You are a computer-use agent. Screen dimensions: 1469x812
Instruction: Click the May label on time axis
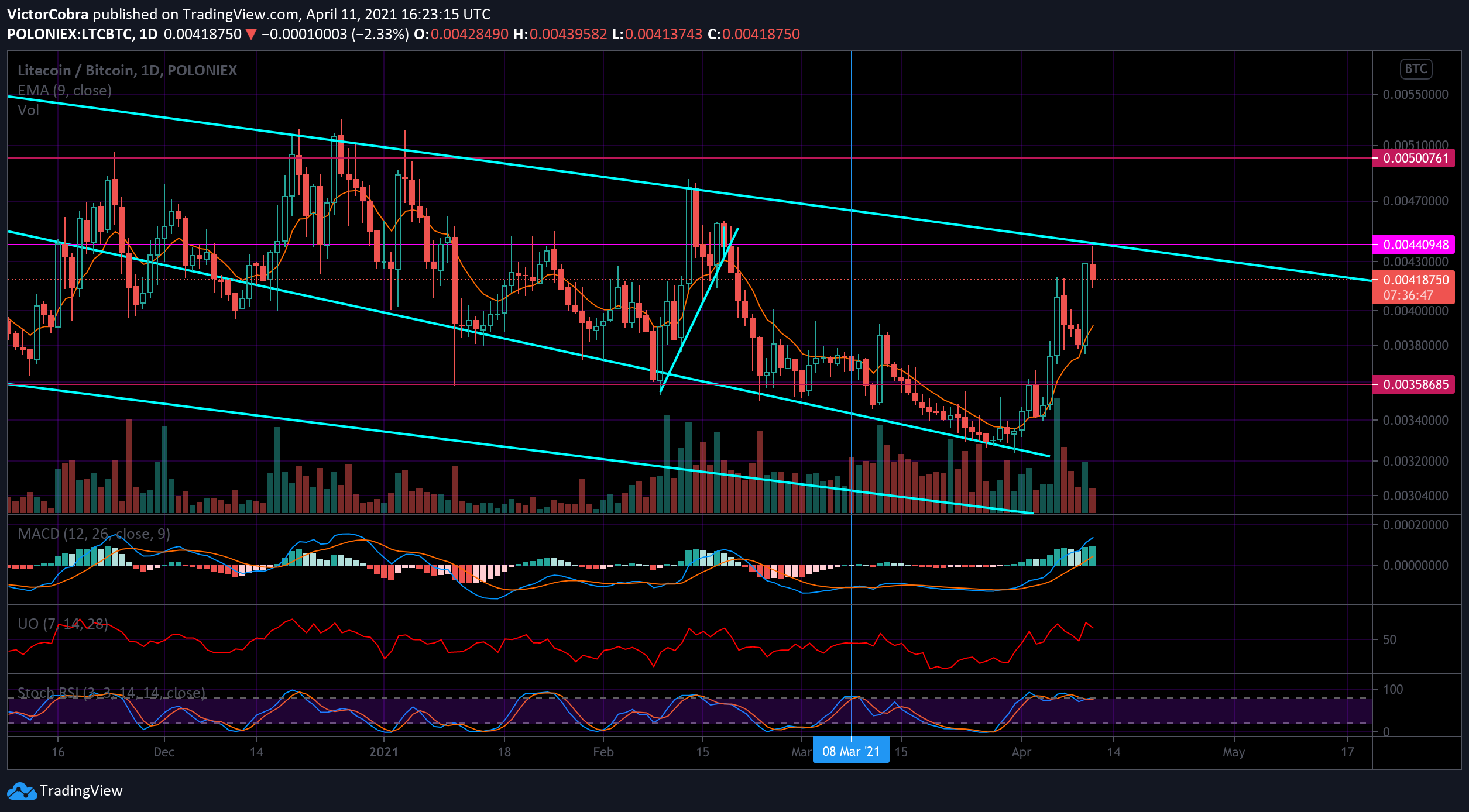(1234, 752)
